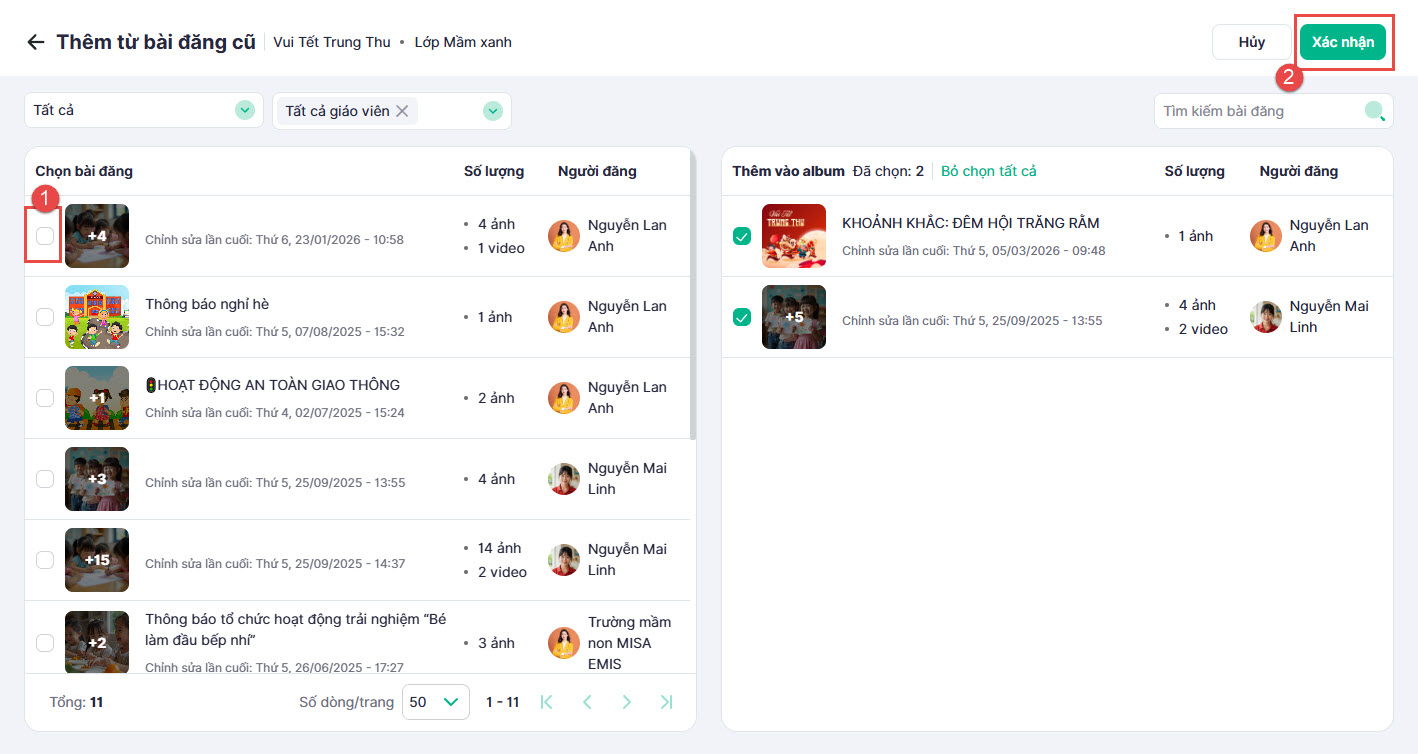Check the Thông báo nghỉ hè post
This screenshot has height=754, width=1418.
[x=45, y=317]
